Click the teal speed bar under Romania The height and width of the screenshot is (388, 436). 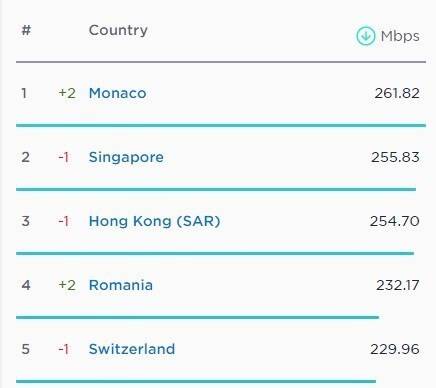click(197, 317)
